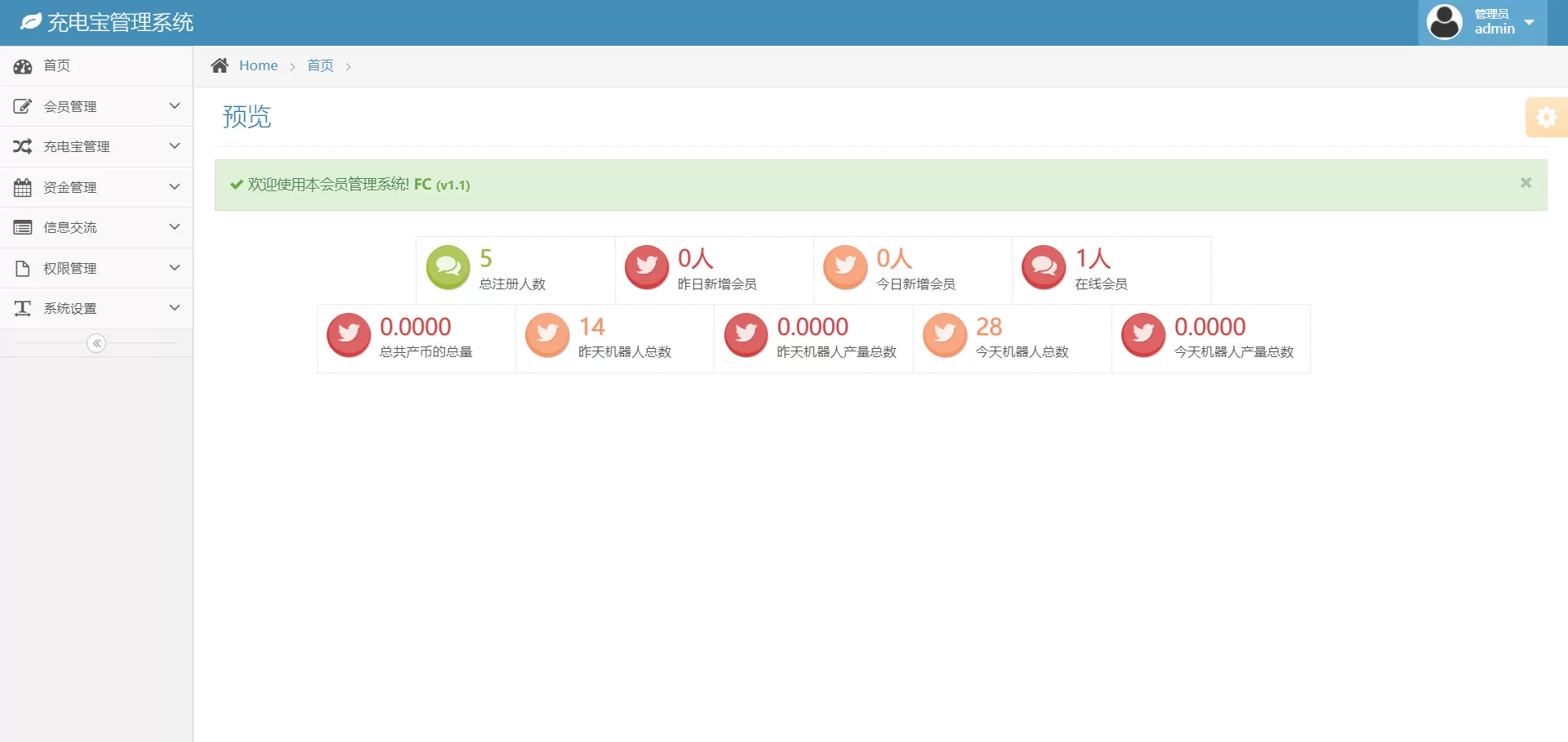Open the 权限管理 menu item

[96, 268]
